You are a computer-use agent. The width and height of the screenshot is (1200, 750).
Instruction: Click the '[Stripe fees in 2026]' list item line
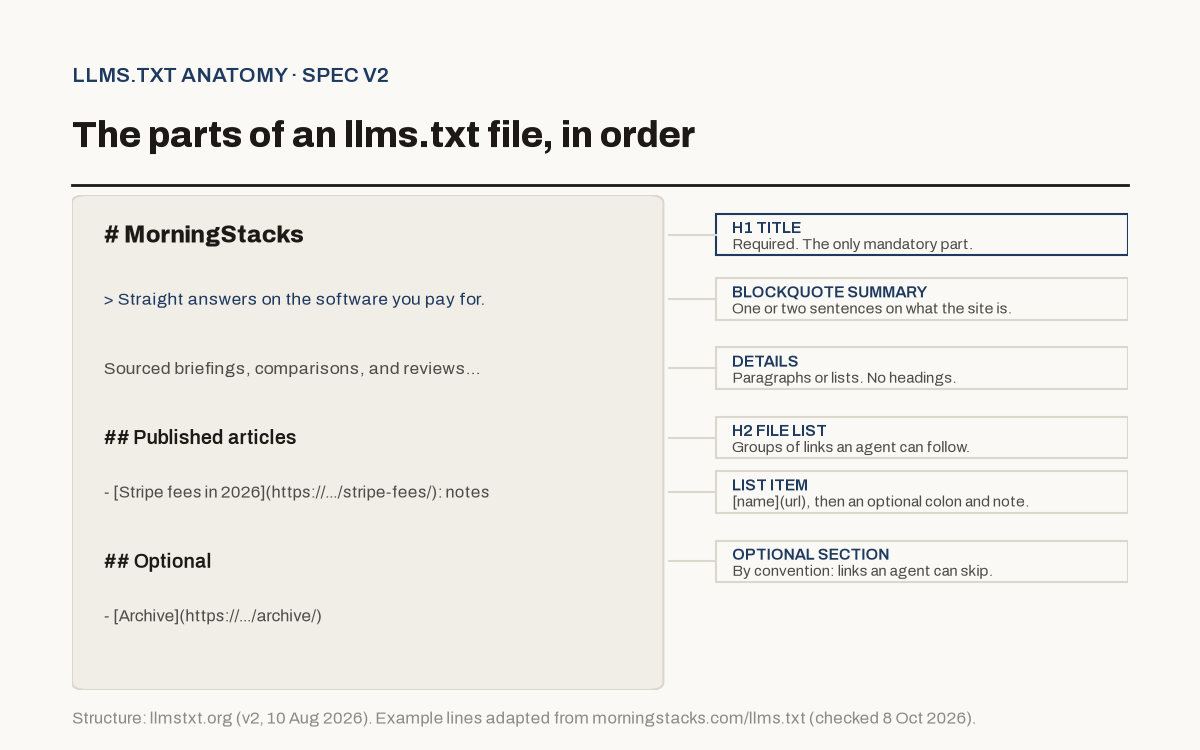[297, 492]
